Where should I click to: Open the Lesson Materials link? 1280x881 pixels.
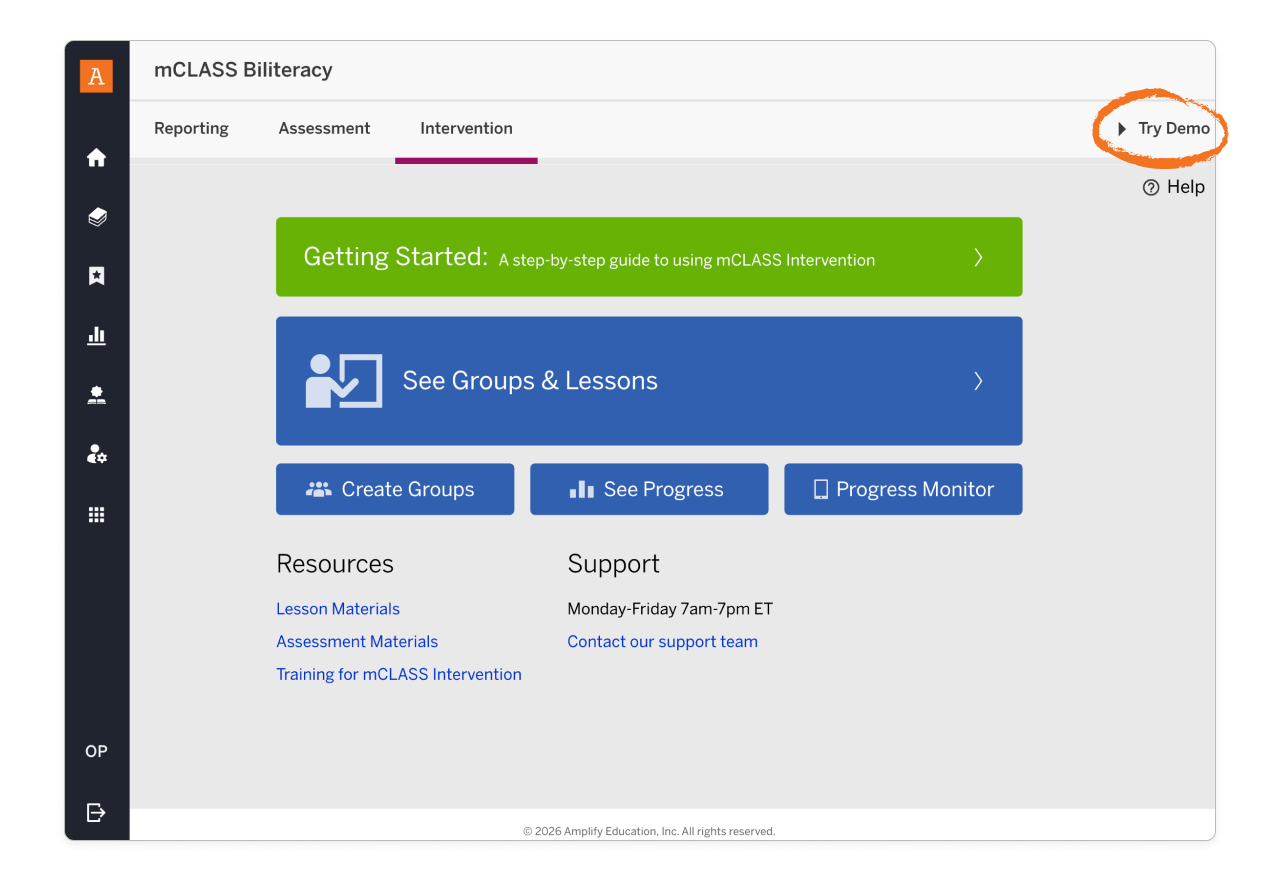[338, 609]
